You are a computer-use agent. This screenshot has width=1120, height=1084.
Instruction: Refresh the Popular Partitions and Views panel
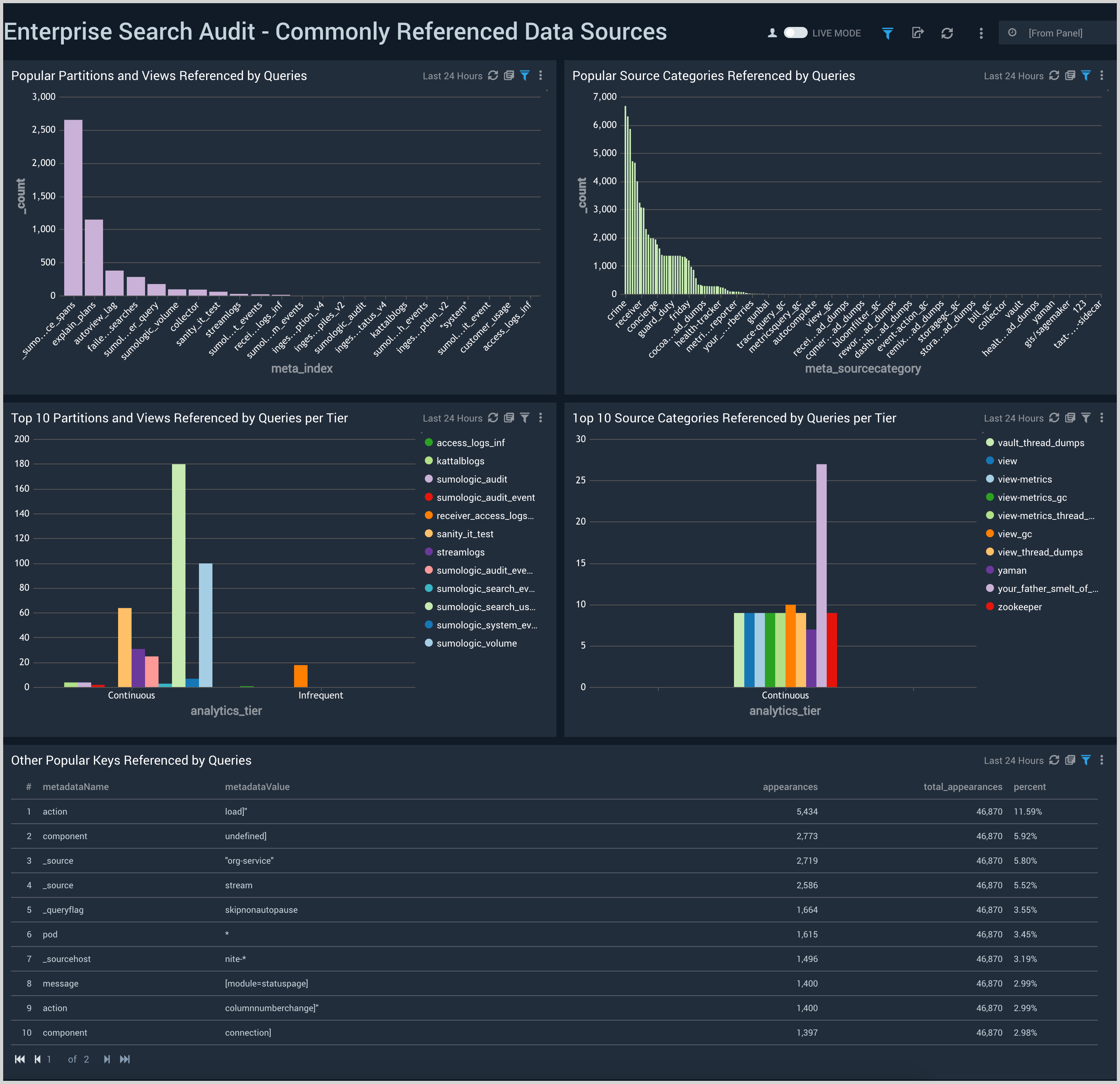point(493,75)
